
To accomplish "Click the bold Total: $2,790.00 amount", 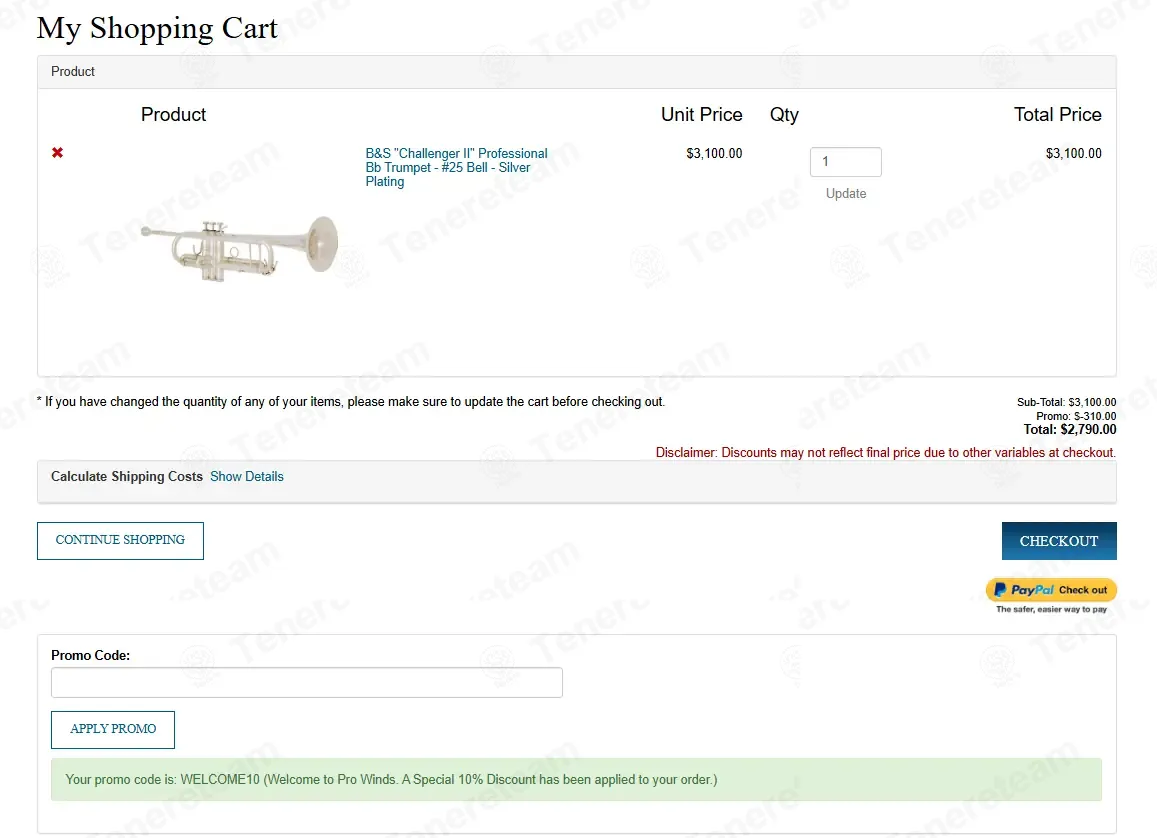I will pyautogui.click(x=1070, y=429).
